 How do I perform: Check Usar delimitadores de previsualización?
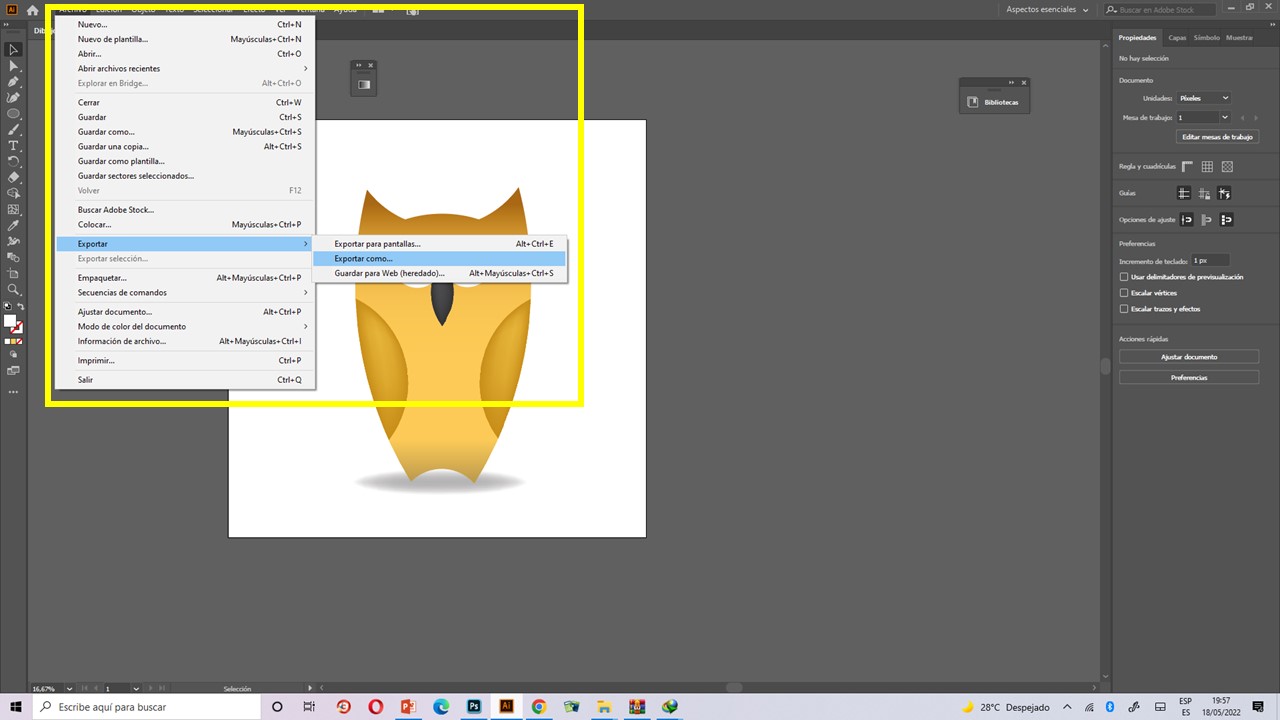click(x=1124, y=277)
